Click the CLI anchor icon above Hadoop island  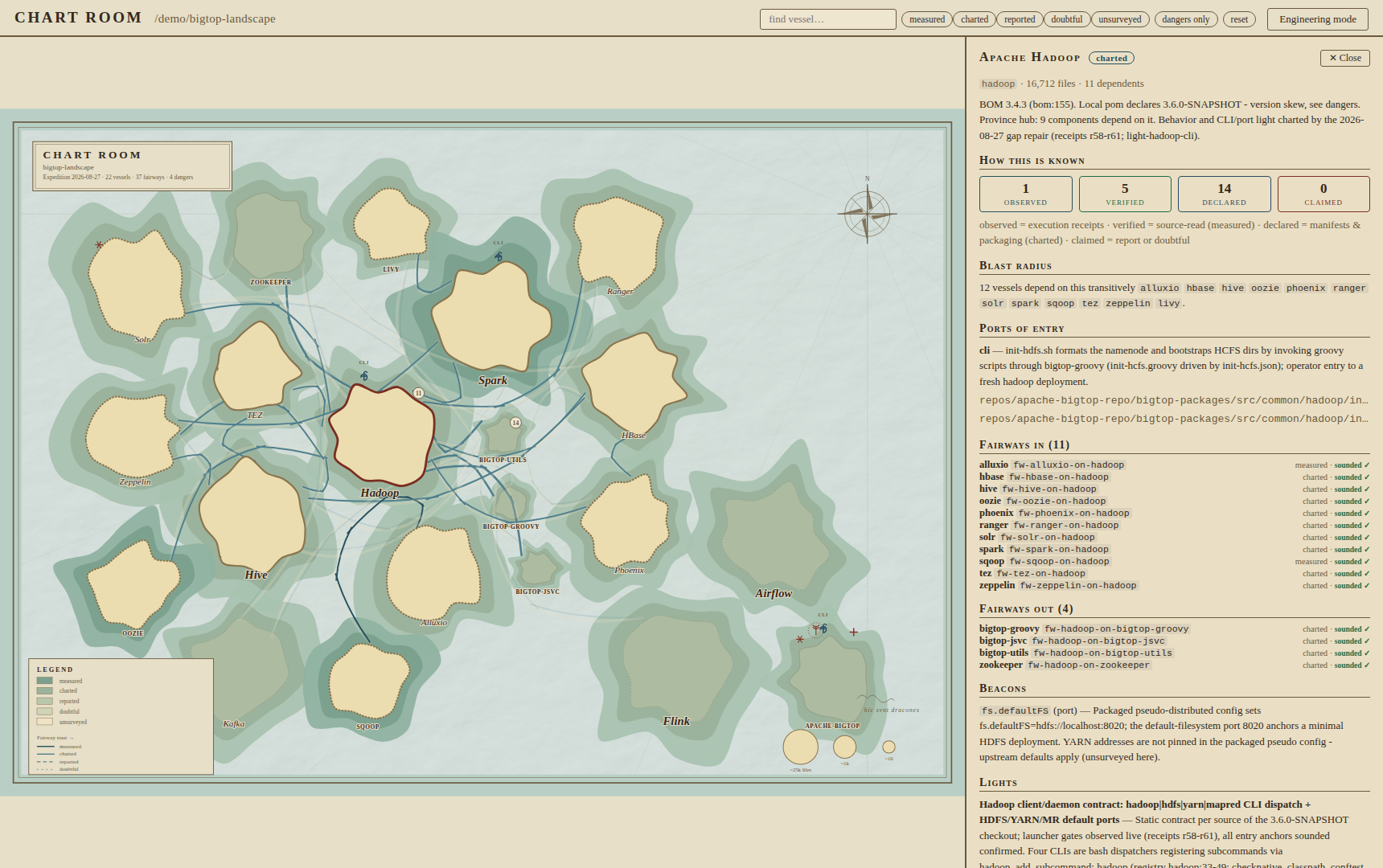[x=364, y=375]
